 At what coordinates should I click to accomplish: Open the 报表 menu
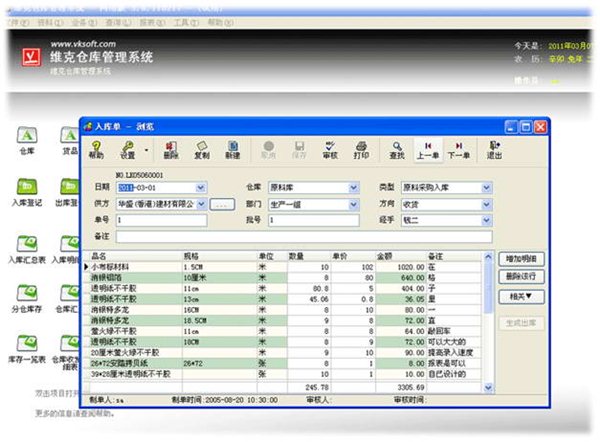[x=152, y=23]
